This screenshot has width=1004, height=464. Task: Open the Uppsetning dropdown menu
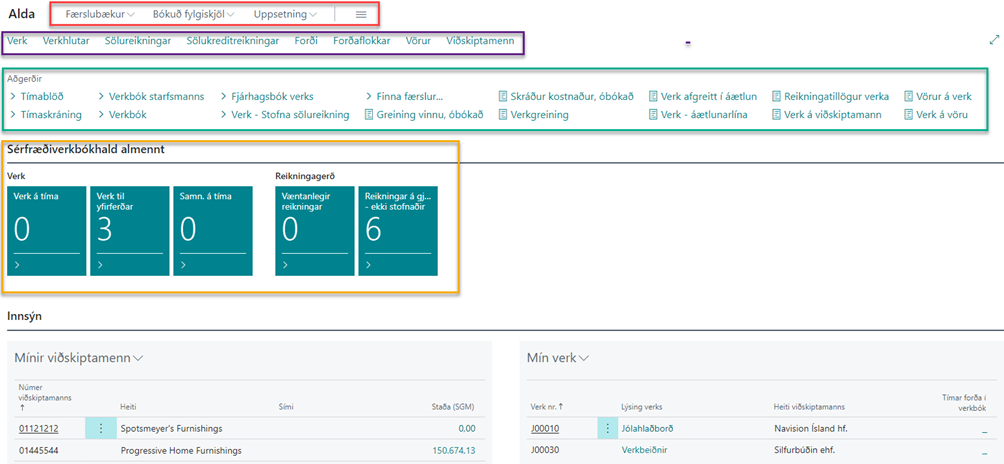[x=285, y=15]
